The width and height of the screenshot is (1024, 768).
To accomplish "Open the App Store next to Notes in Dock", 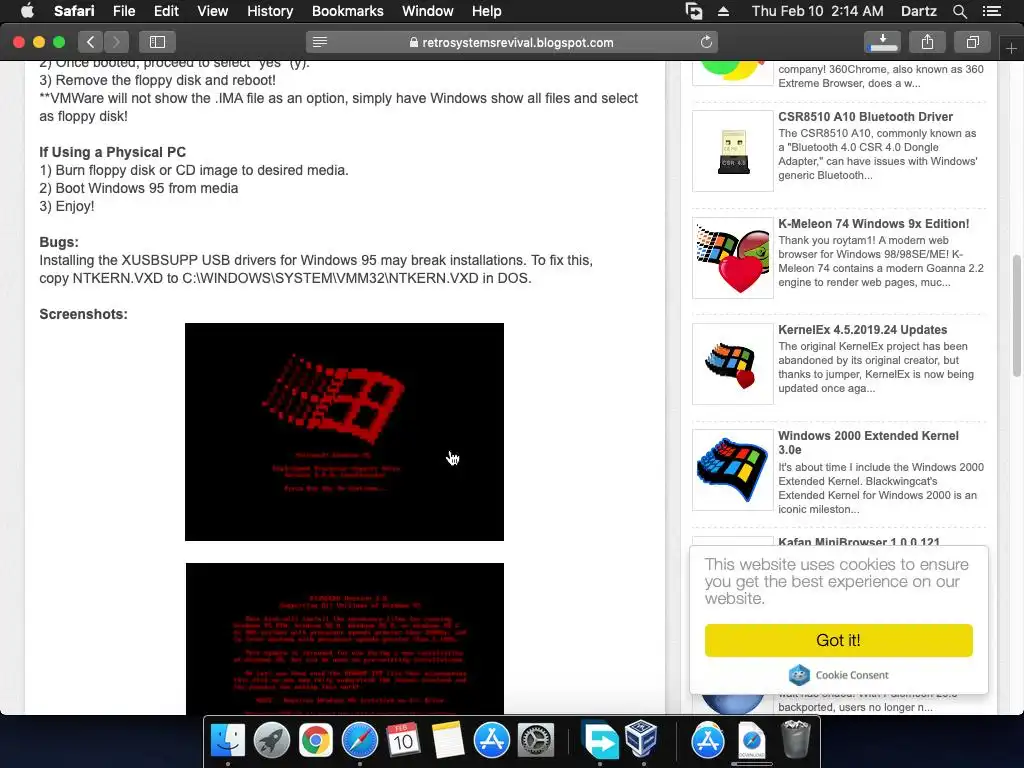I will click(492, 741).
